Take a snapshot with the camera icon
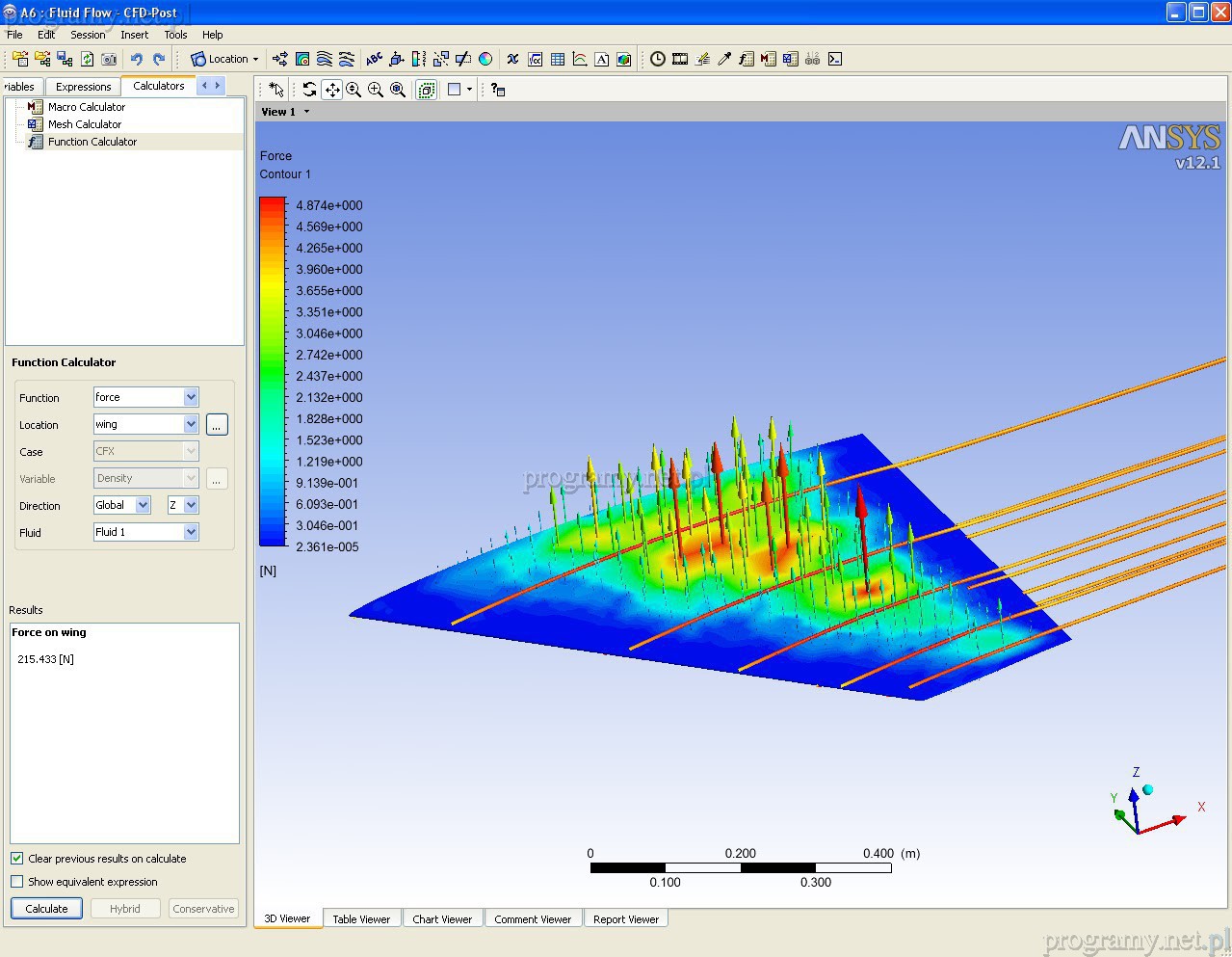1232x957 pixels. pyautogui.click(x=109, y=59)
